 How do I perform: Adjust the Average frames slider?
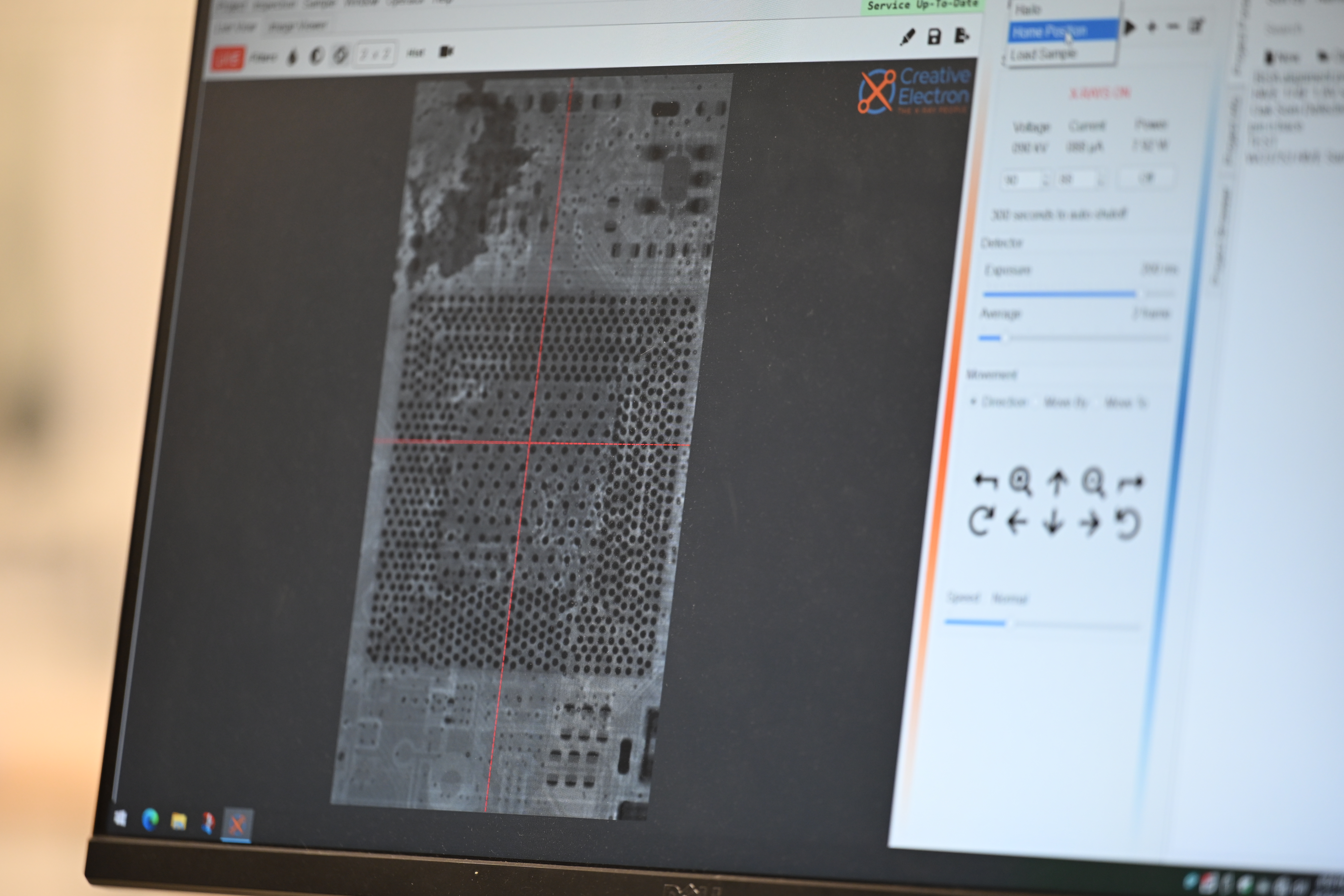click(1074, 338)
